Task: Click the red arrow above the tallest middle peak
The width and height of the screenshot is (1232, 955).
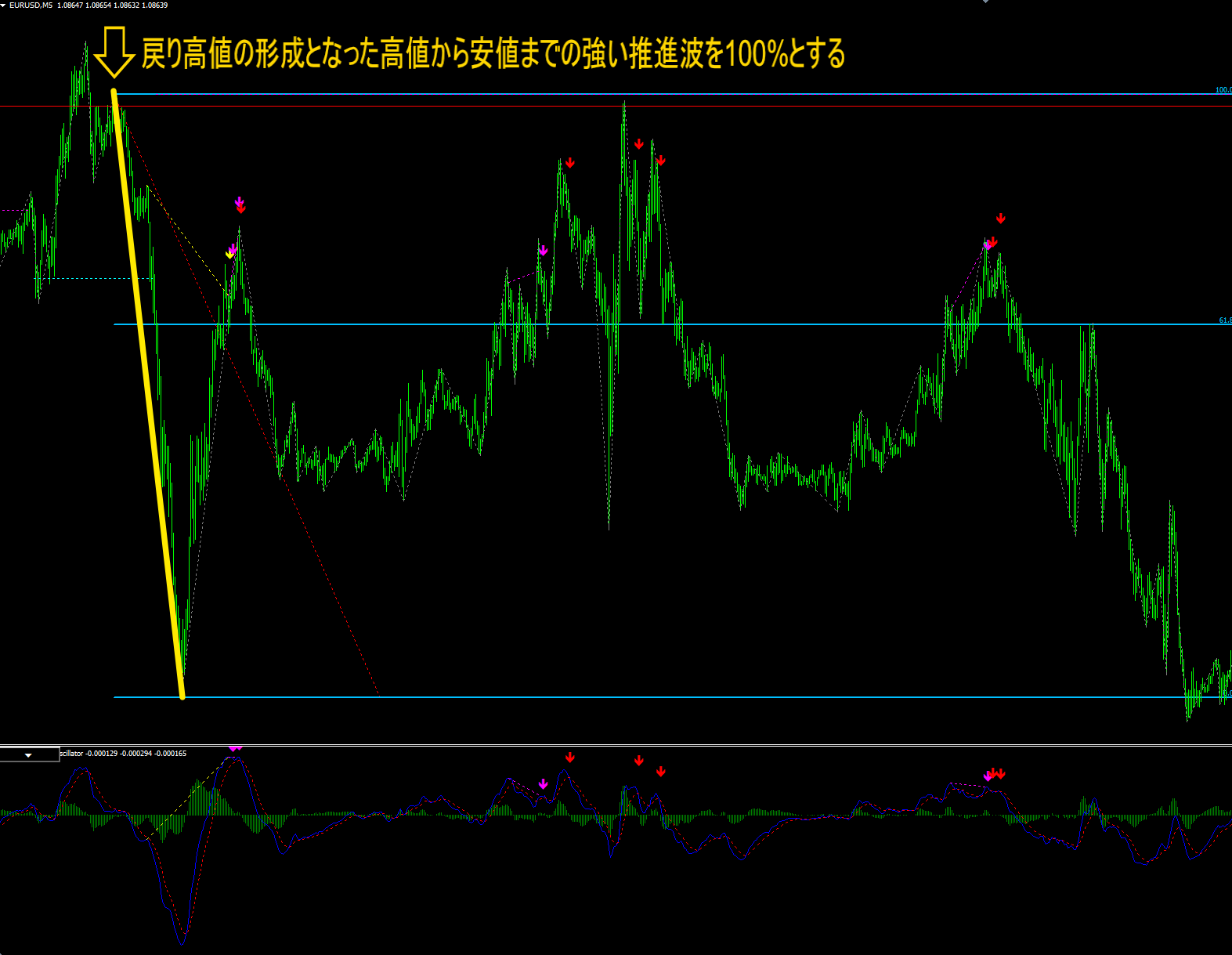Action: (x=639, y=144)
